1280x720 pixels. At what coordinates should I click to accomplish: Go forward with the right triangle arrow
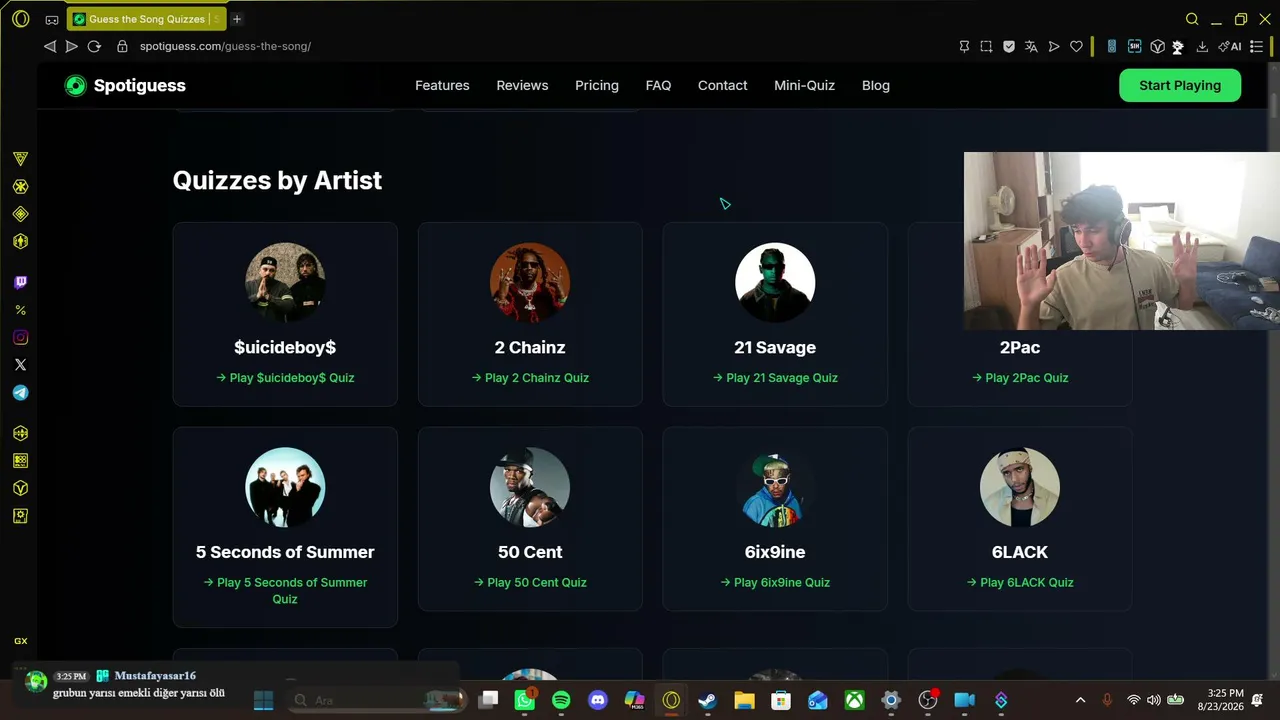coord(72,46)
